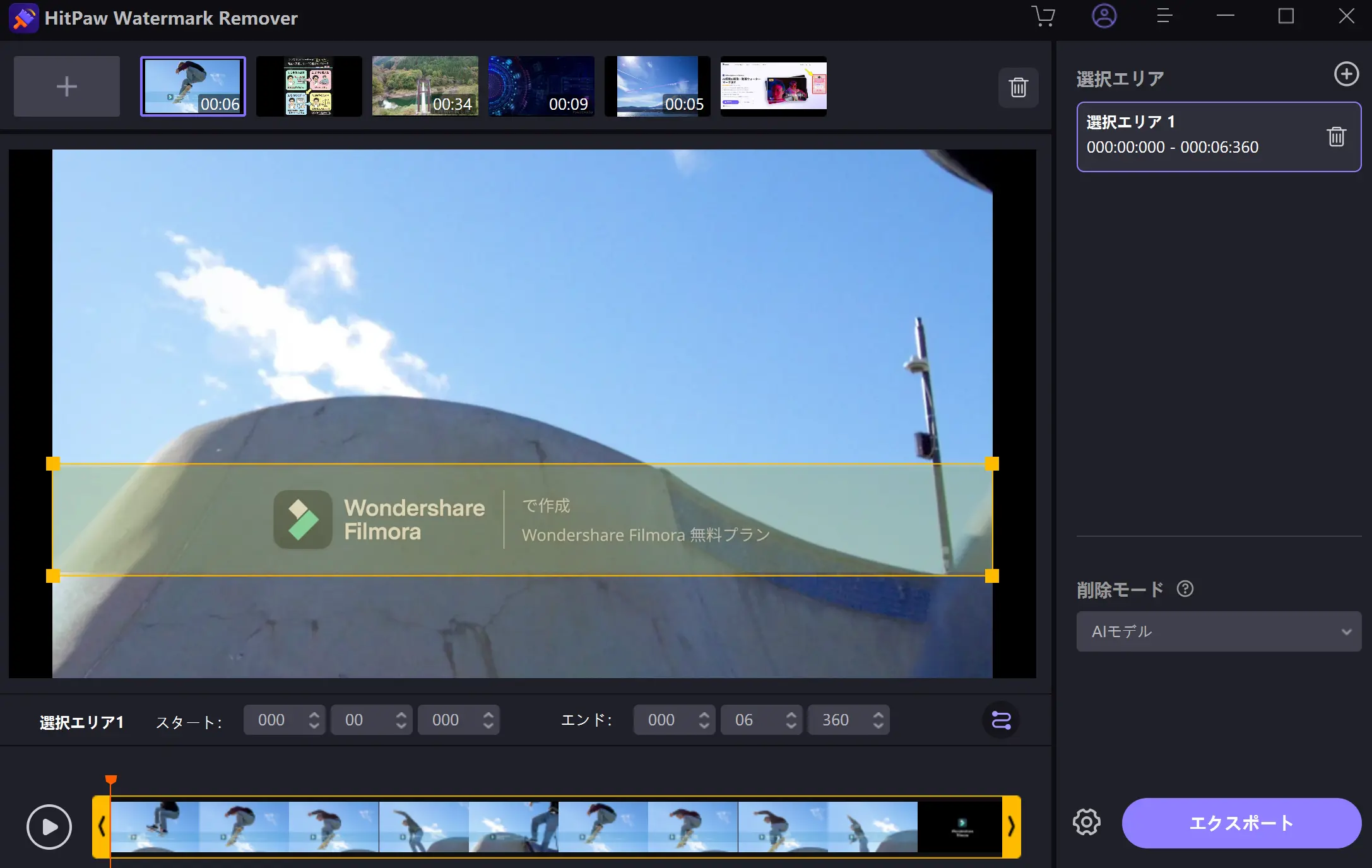Delete 選択エリア 1 using its trash icon
The height and width of the screenshot is (868, 1372).
[x=1336, y=136]
